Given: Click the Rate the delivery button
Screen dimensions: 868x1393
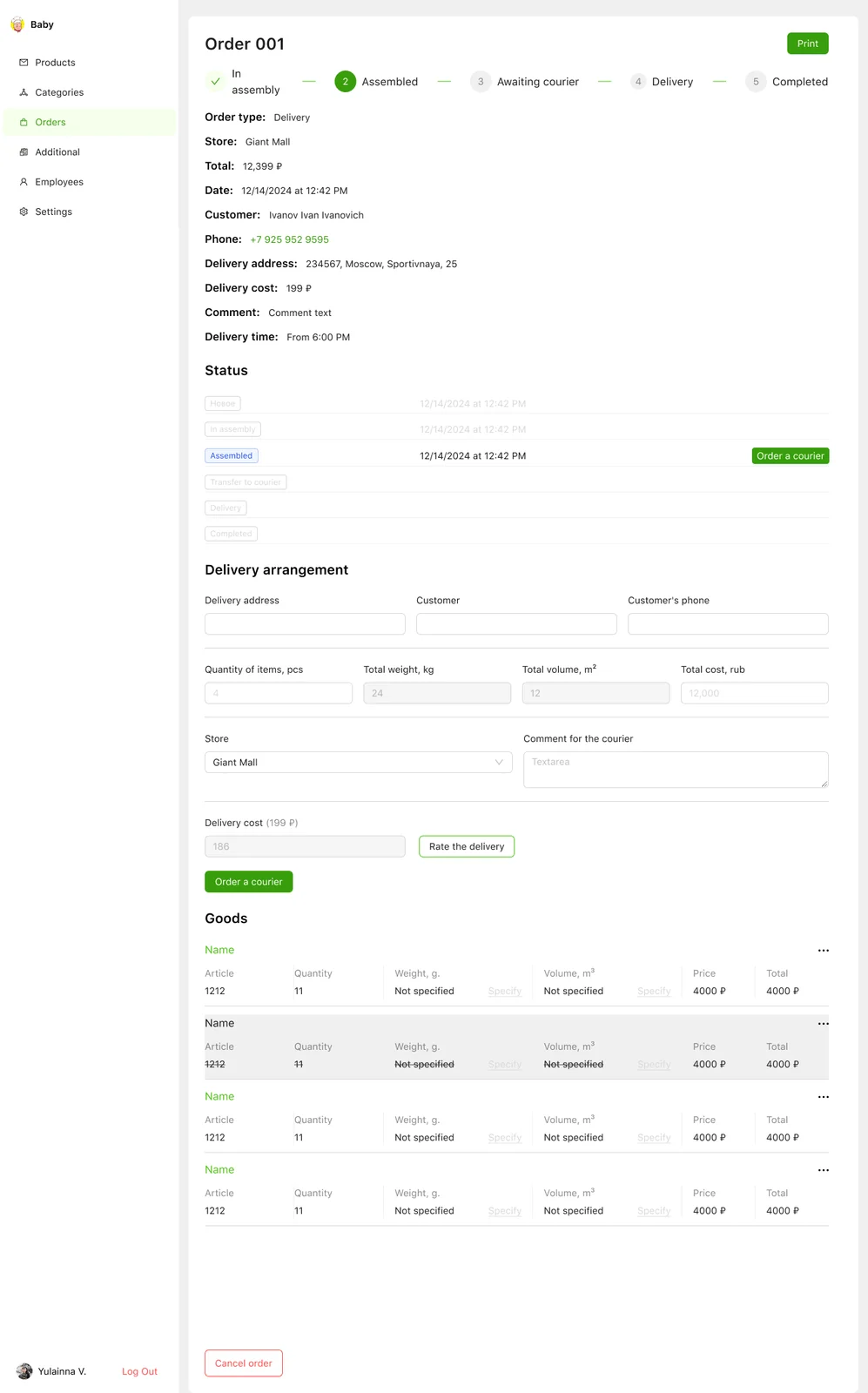Looking at the screenshot, I should tap(467, 846).
